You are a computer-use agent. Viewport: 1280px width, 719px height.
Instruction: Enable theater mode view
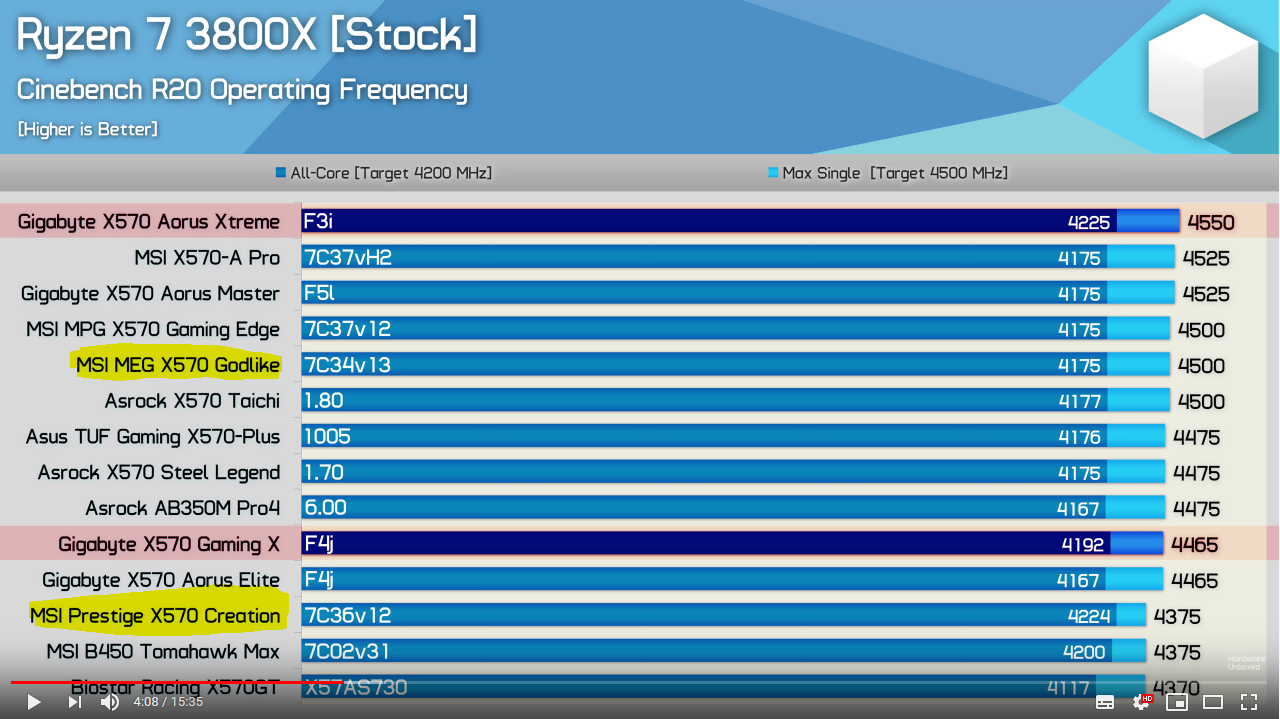(1213, 702)
